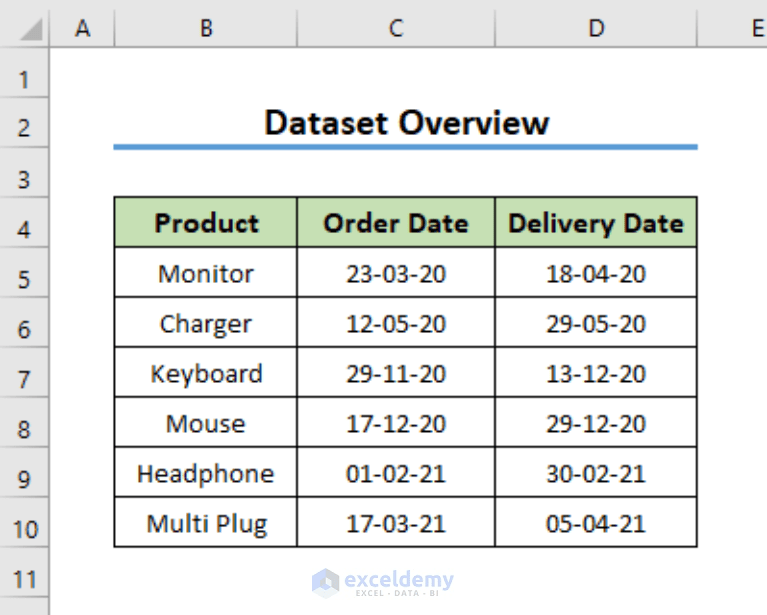Screen dimensions: 767x615
Task: Select the Charger cell
Action: coord(205,323)
